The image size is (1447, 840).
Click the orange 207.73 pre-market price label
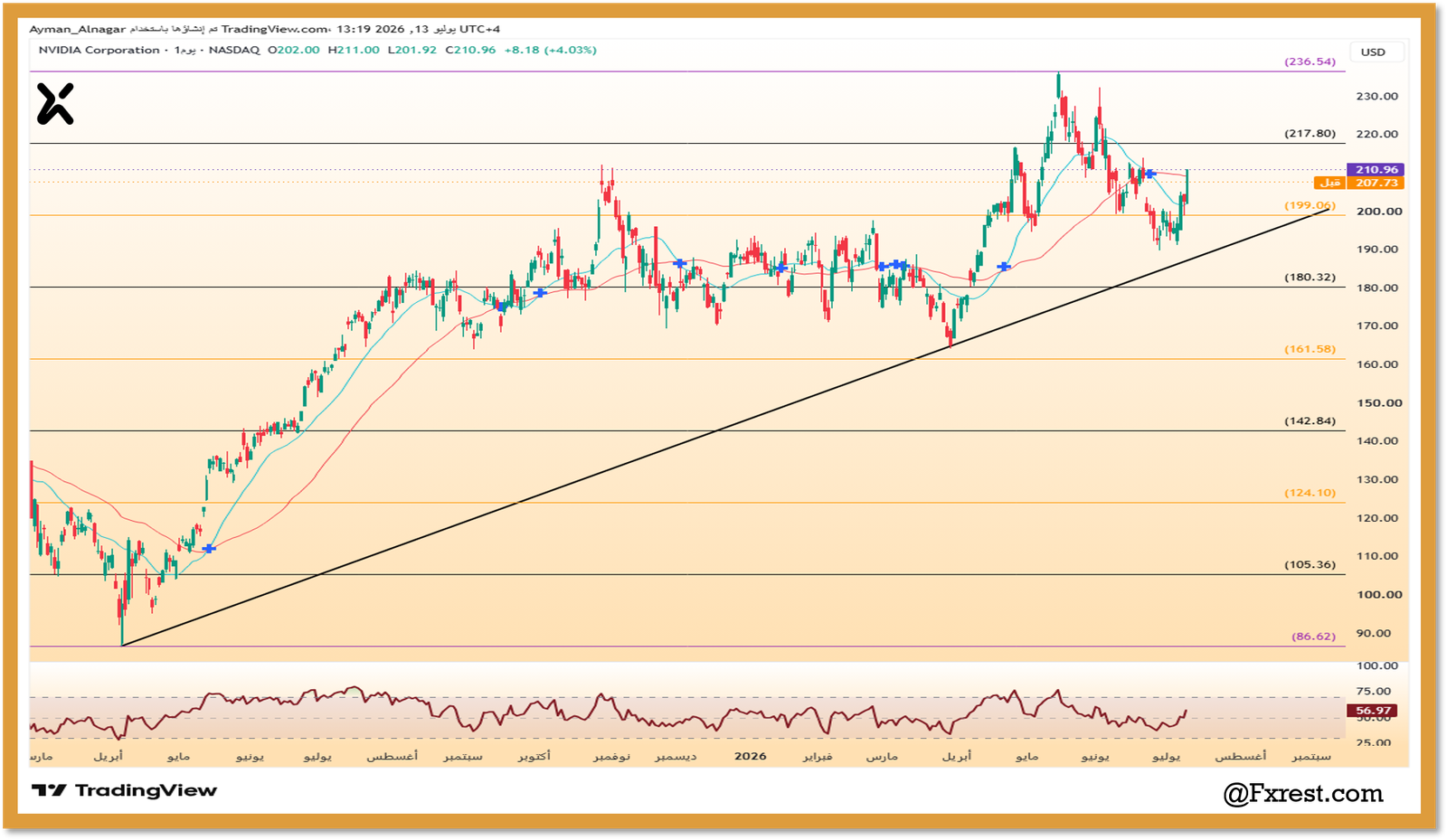1376,183
